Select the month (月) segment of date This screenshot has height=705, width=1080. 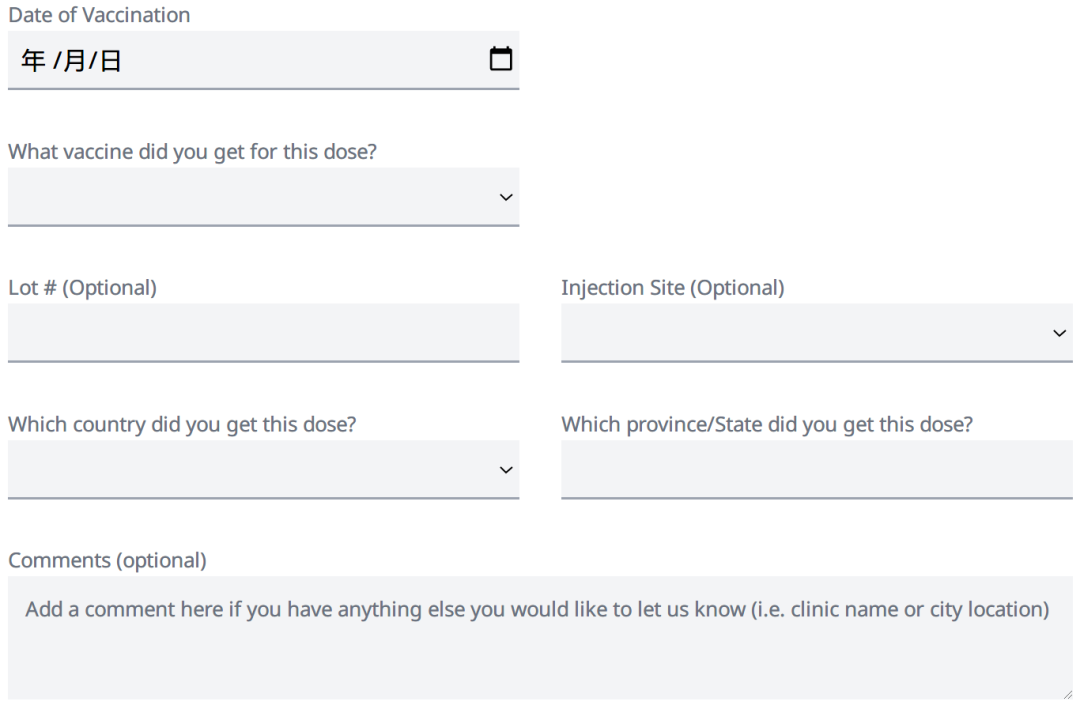74,62
